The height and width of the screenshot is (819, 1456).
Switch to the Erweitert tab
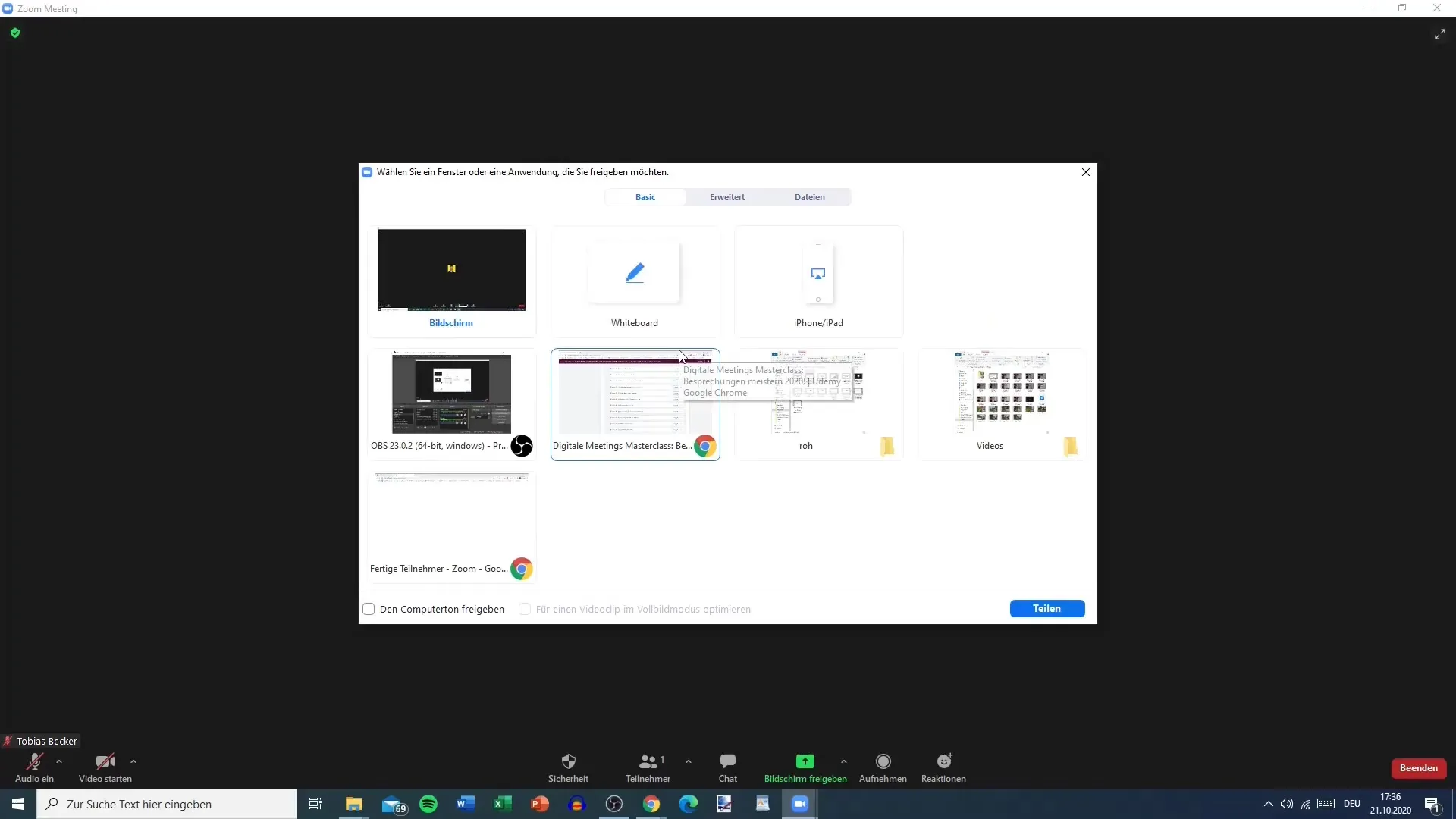[x=727, y=196]
